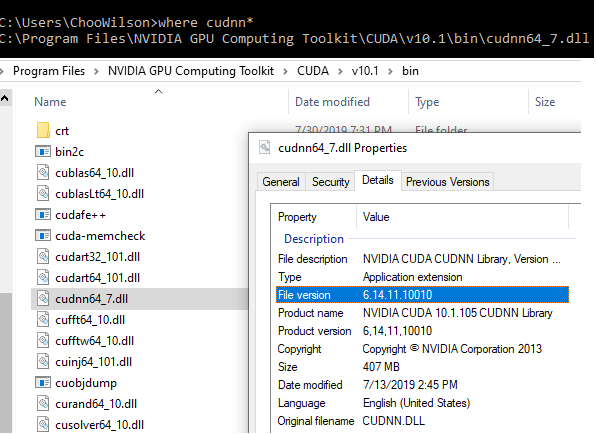Open the Security tab
Screen dimensions: 596x434
330,182
